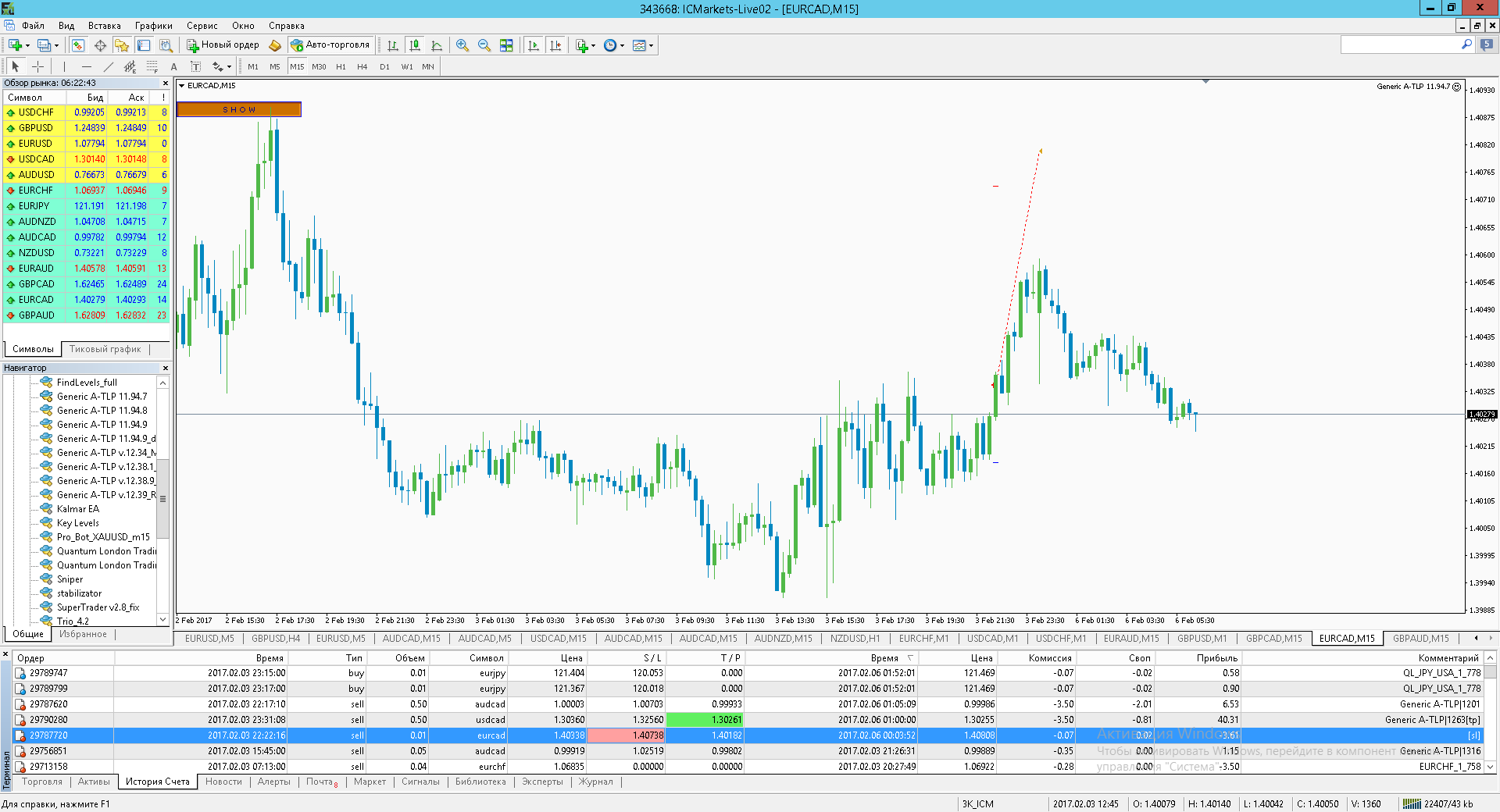1500x812 pixels.
Task: Toggle the Market Watch panel icon
Action: (x=78, y=45)
